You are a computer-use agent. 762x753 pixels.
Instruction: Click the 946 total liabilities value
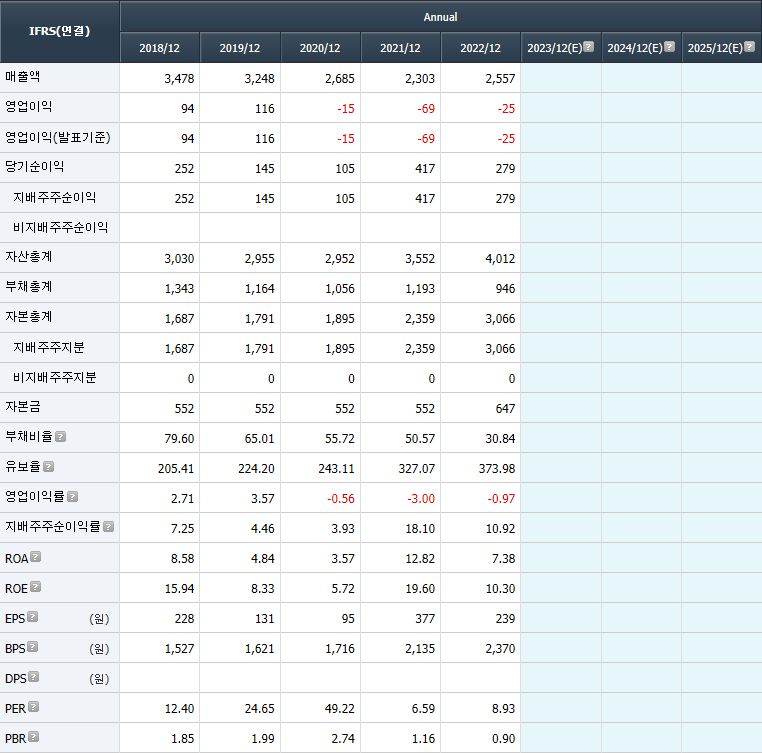coord(505,289)
